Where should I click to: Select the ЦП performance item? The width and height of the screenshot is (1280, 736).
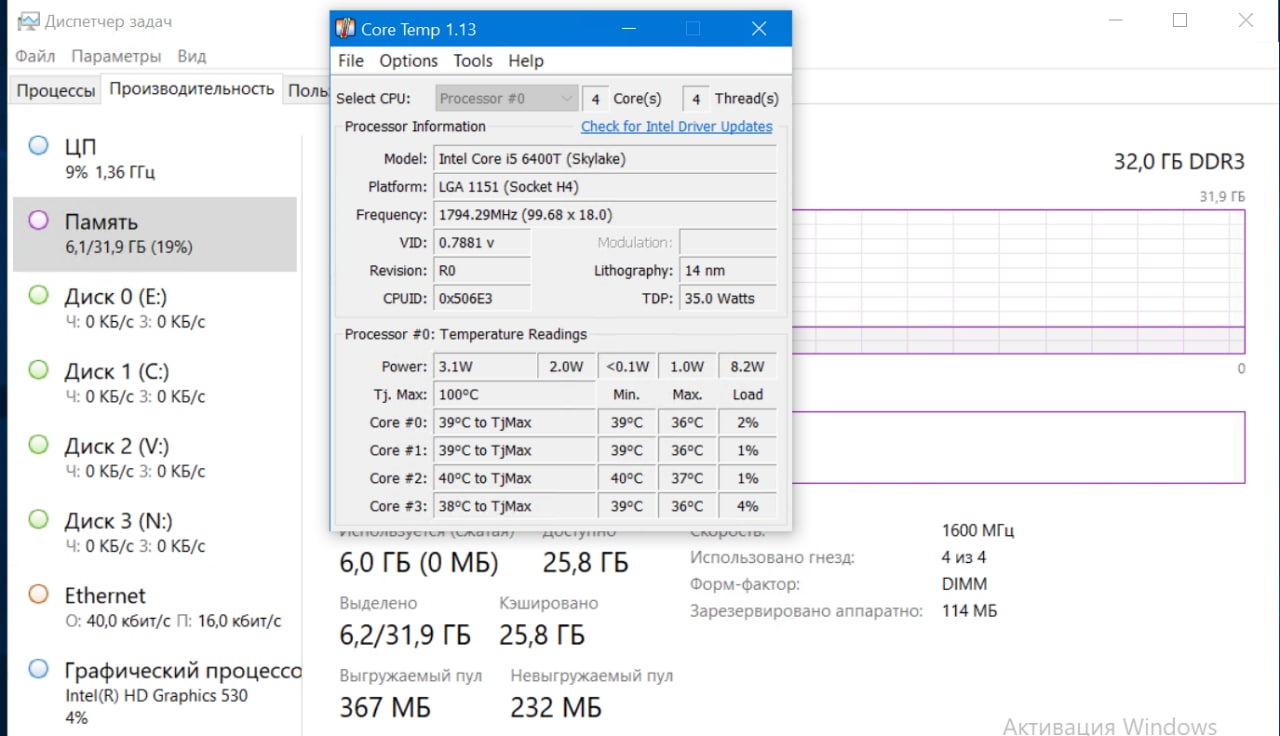click(x=155, y=159)
